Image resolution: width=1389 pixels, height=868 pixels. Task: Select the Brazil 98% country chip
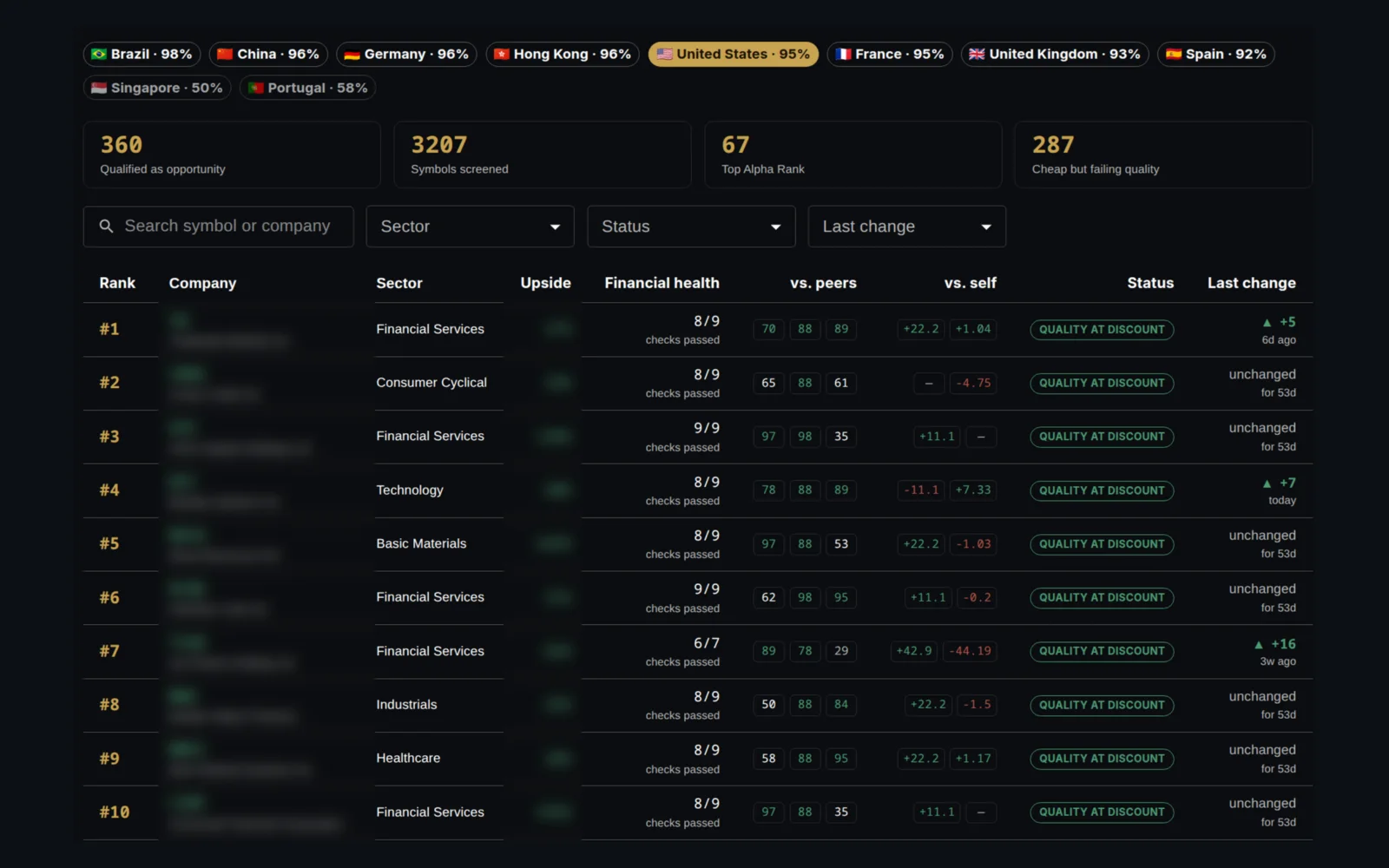tap(142, 54)
